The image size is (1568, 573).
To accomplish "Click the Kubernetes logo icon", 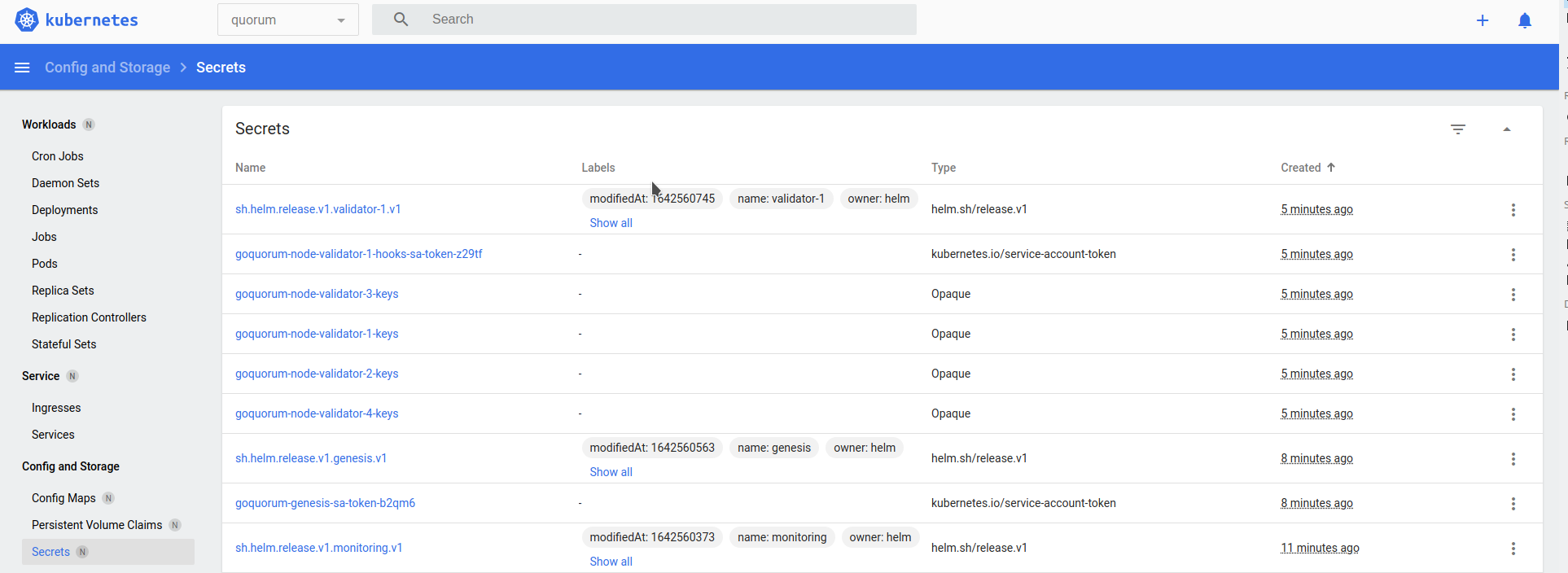I will coord(26,20).
